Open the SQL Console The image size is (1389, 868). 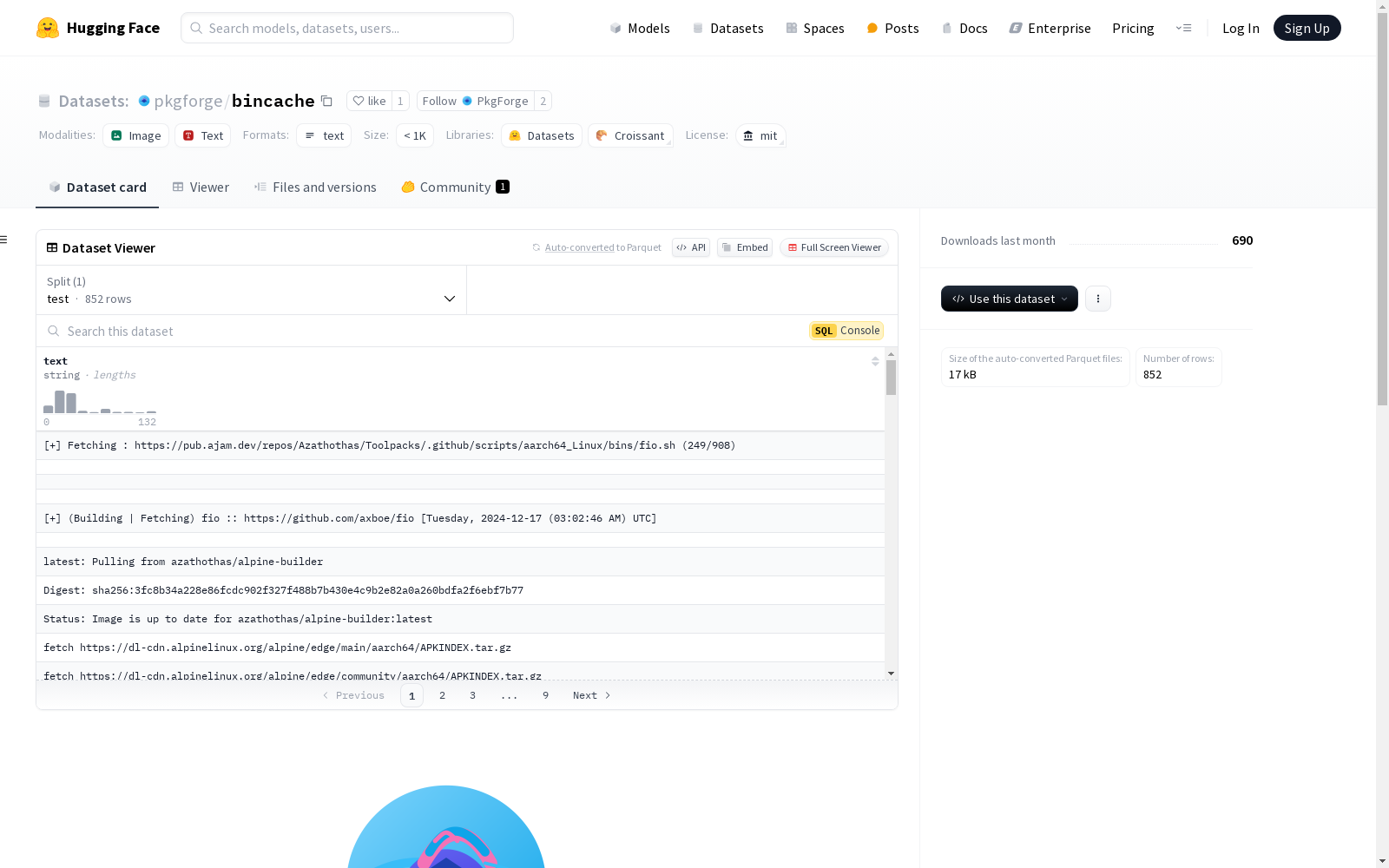(x=846, y=331)
